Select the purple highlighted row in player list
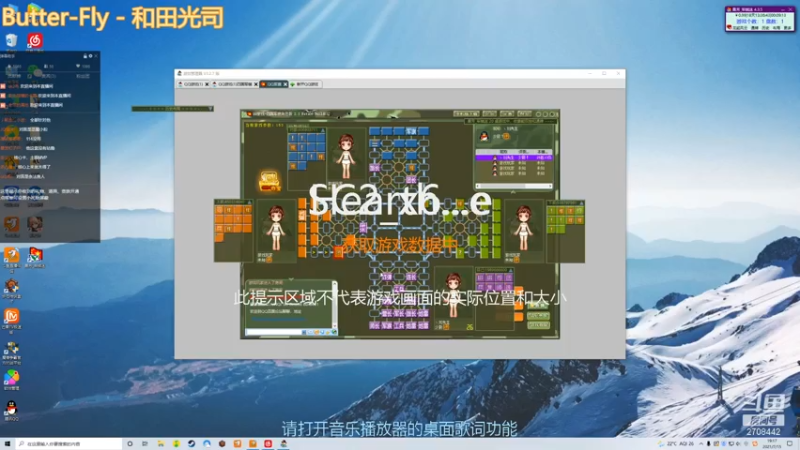 (514, 158)
